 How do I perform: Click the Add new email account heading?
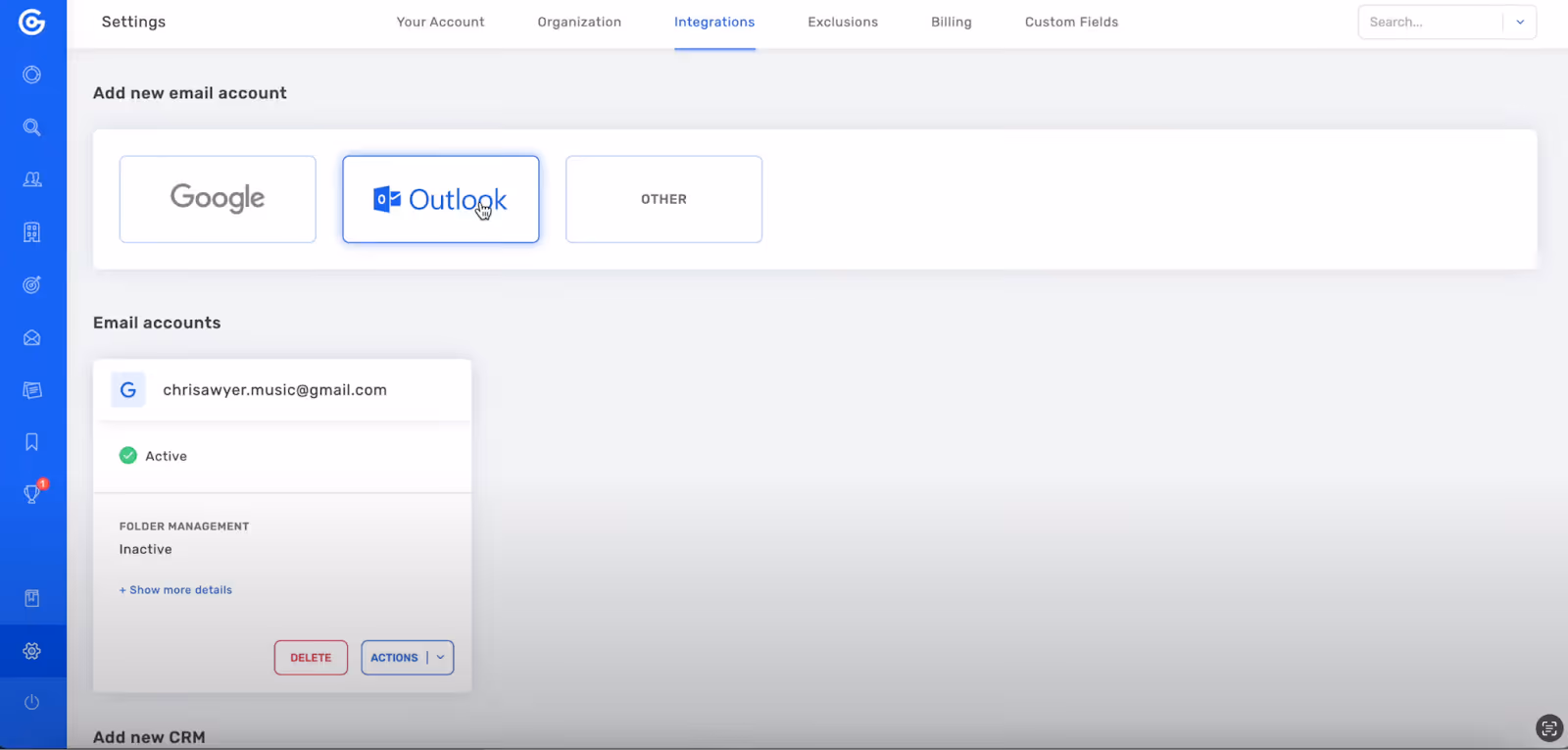[190, 93]
